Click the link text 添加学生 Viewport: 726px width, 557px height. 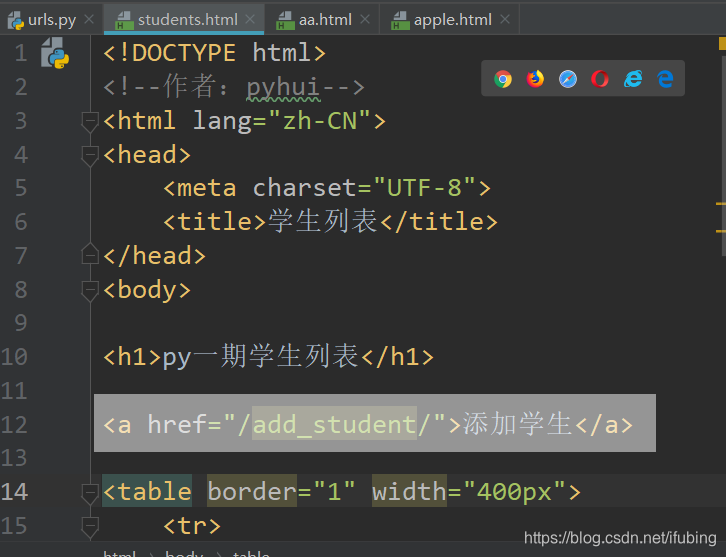coord(518,424)
